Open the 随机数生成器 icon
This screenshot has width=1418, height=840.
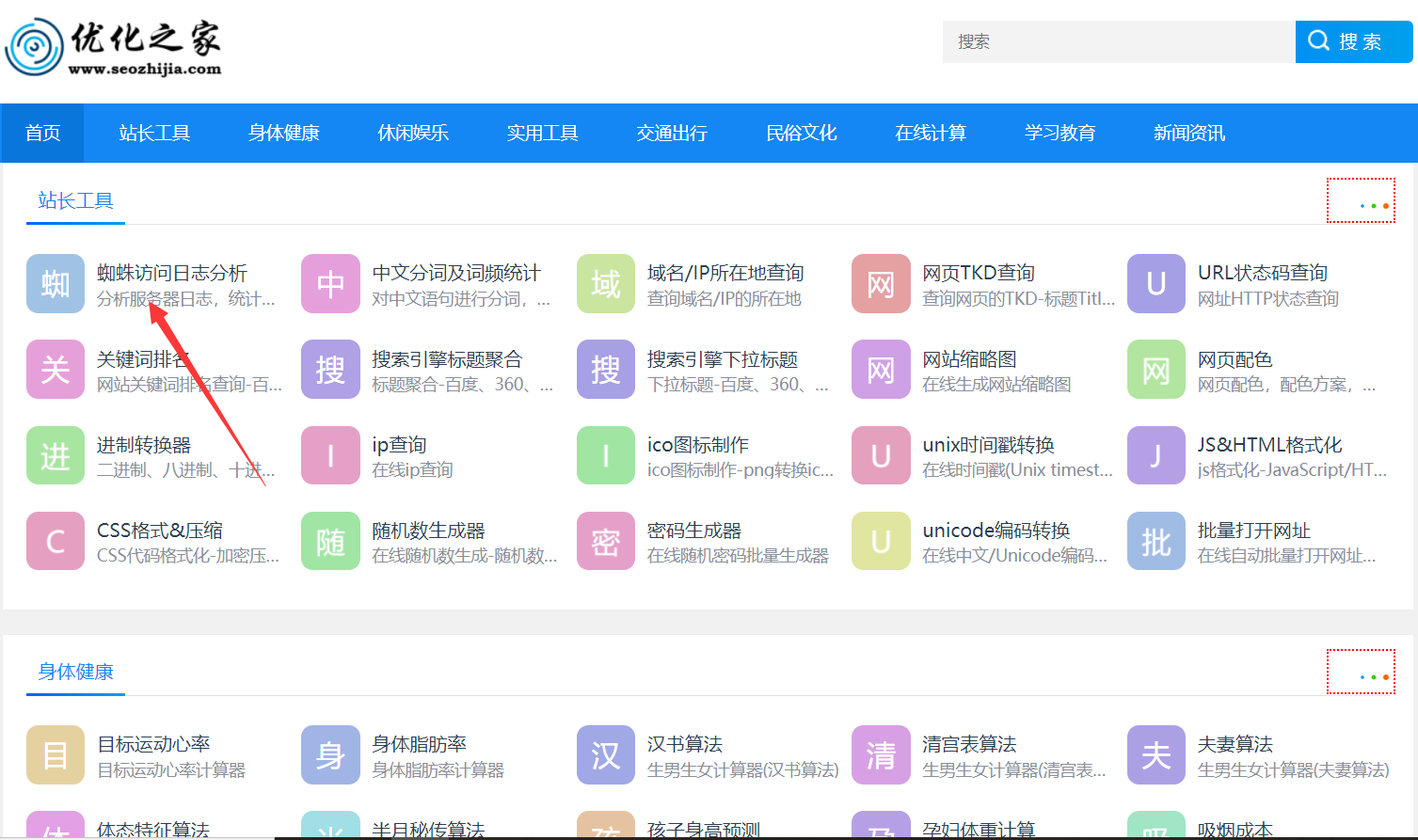[x=330, y=541]
